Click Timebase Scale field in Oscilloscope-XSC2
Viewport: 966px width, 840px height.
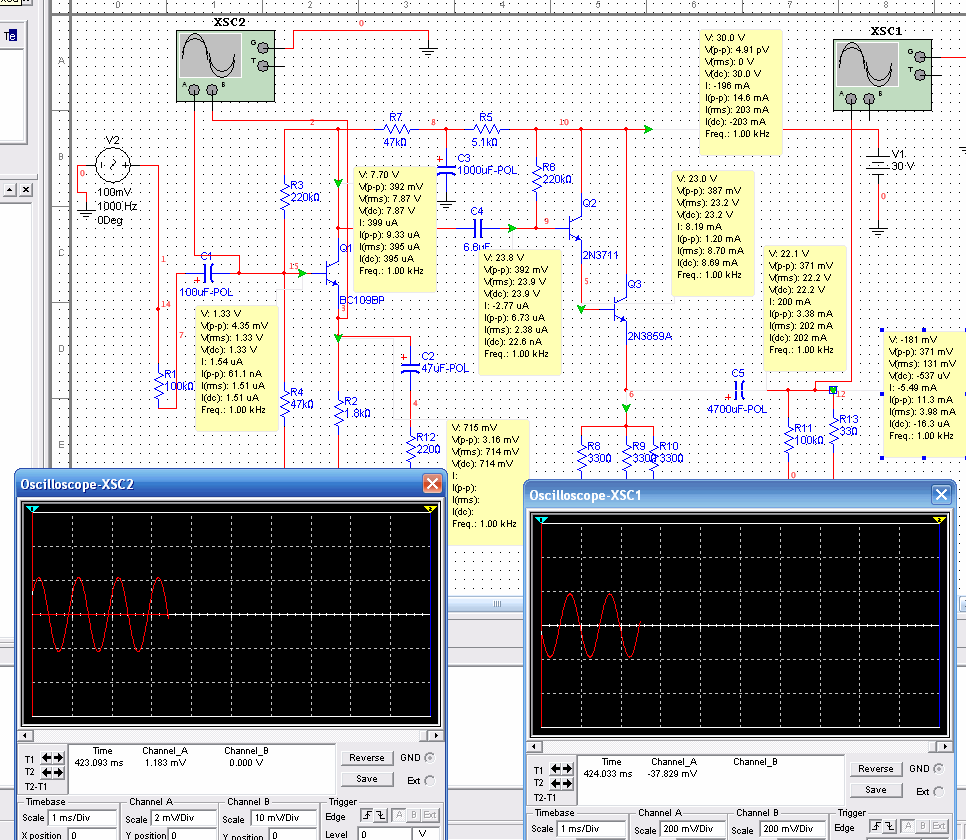tap(82, 818)
